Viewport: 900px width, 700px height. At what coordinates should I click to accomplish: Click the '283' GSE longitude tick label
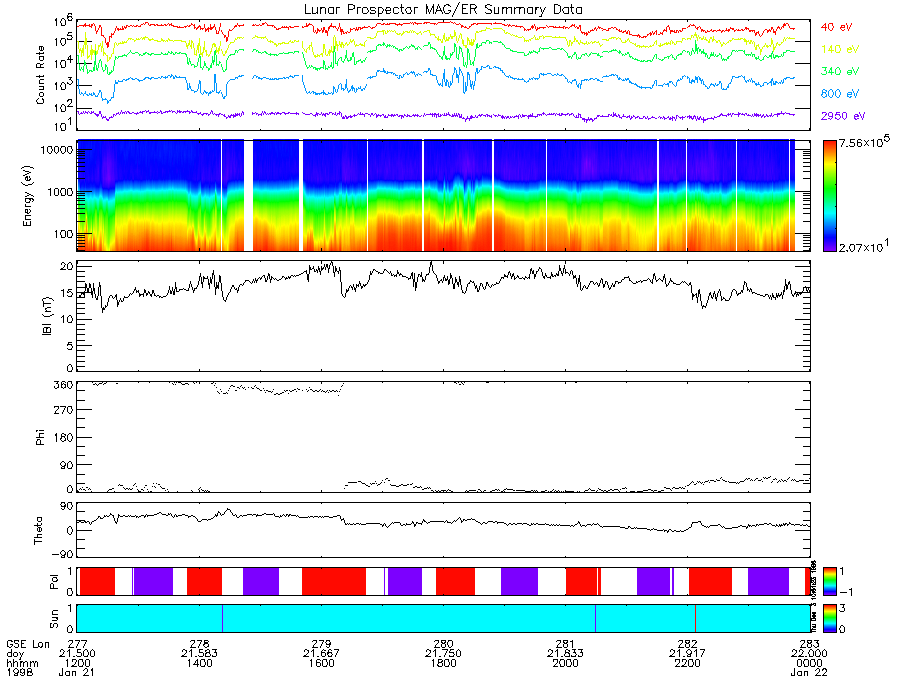[x=809, y=644]
